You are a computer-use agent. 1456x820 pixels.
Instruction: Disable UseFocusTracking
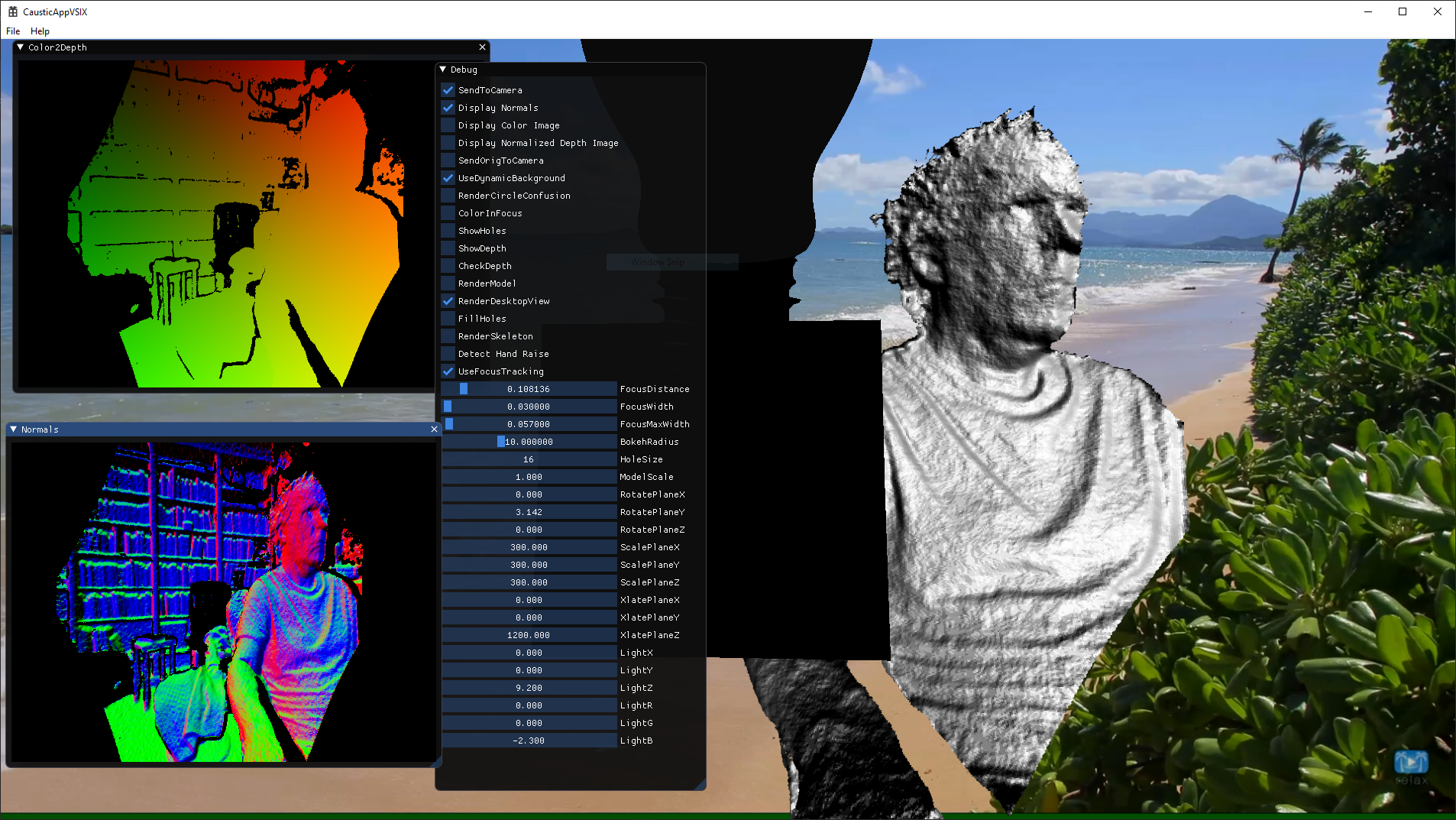coord(448,371)
